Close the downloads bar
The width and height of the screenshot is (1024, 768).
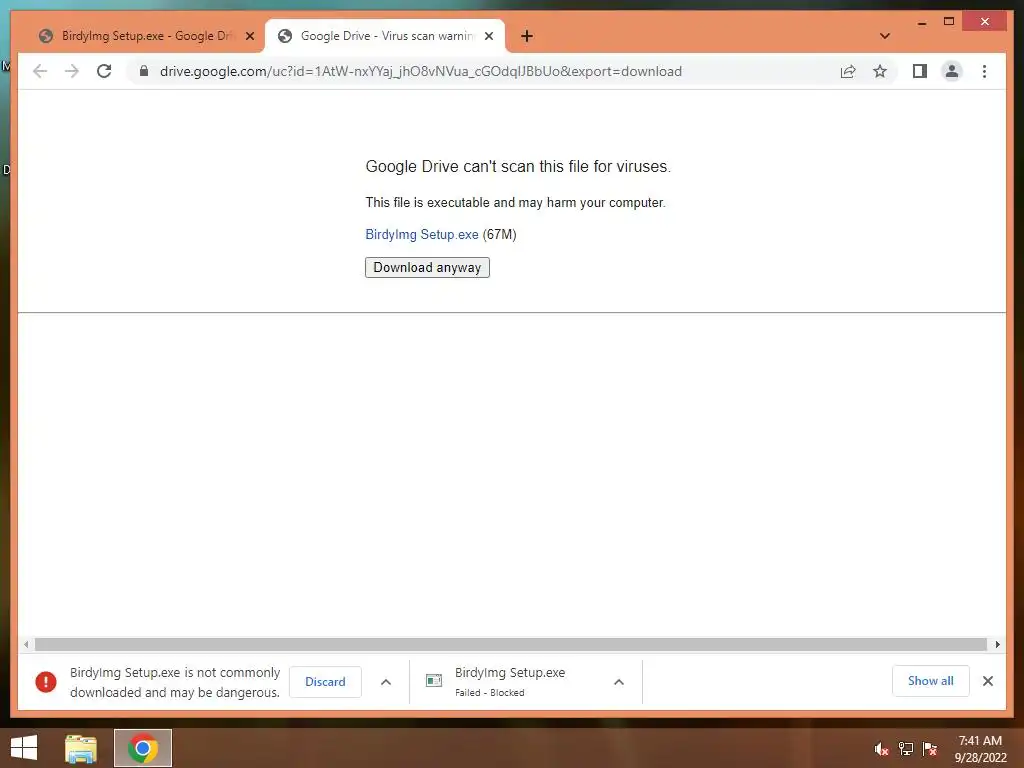click(x=988, y=681)
